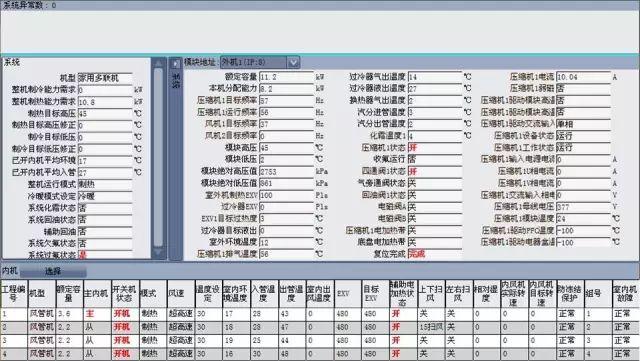The height and width of the screenshot is (361, 640).
Task: Click the 系统 panel vertical scrollbar thumb
Action: pos(158,157)
